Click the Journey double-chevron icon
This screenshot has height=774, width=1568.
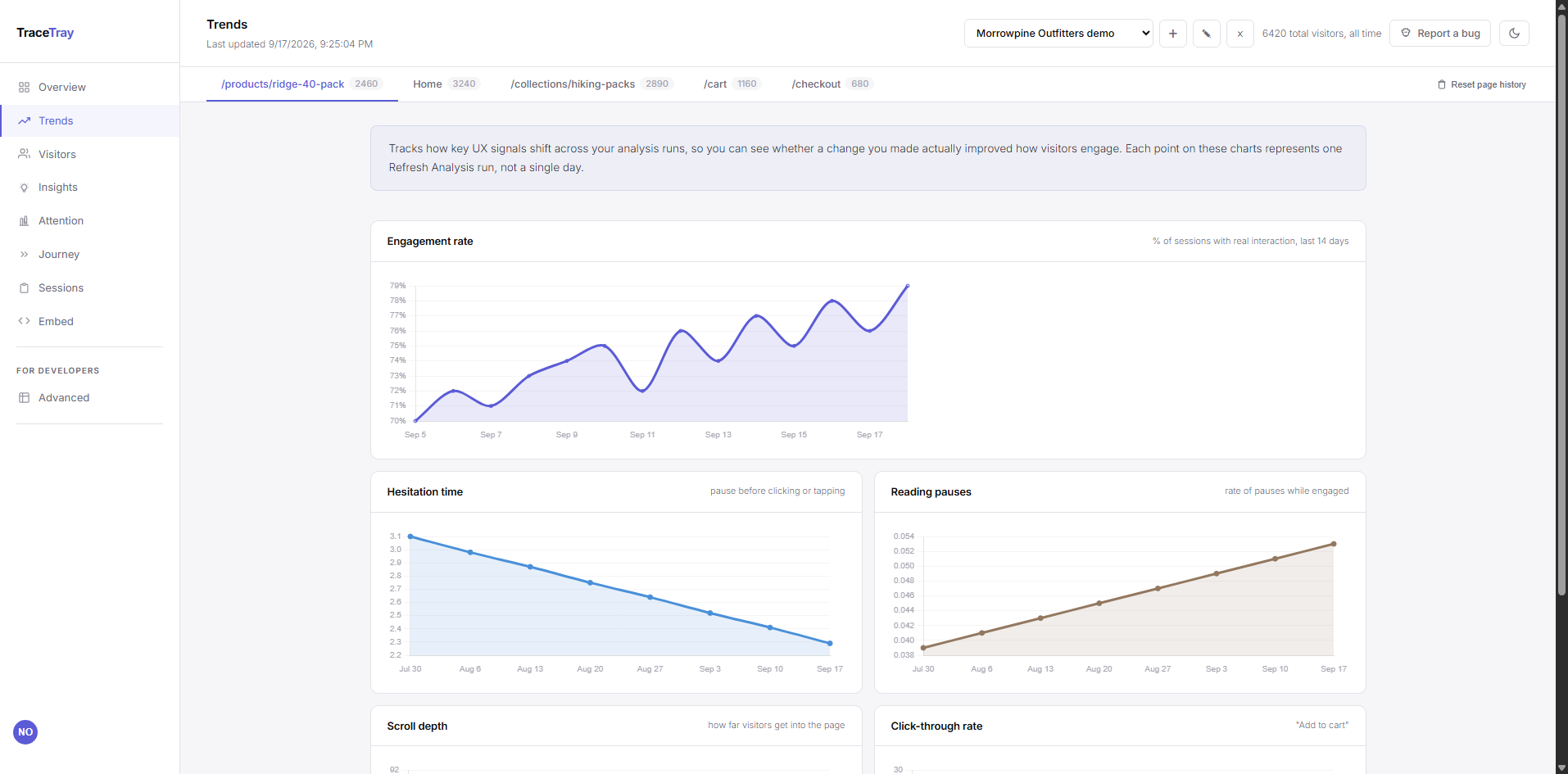click(x=24, y=255)
